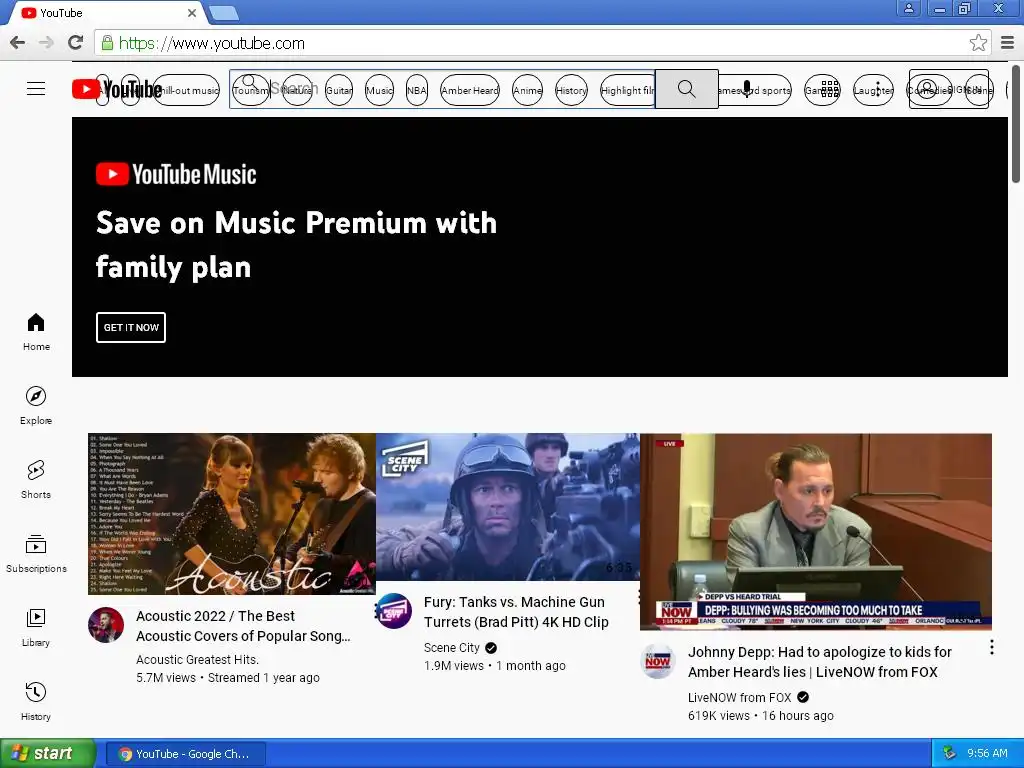The height and width of the screenshot is (768, 1024).
Task: Open the LiveNOW from FOX channel name
Action: click(739, 697)
